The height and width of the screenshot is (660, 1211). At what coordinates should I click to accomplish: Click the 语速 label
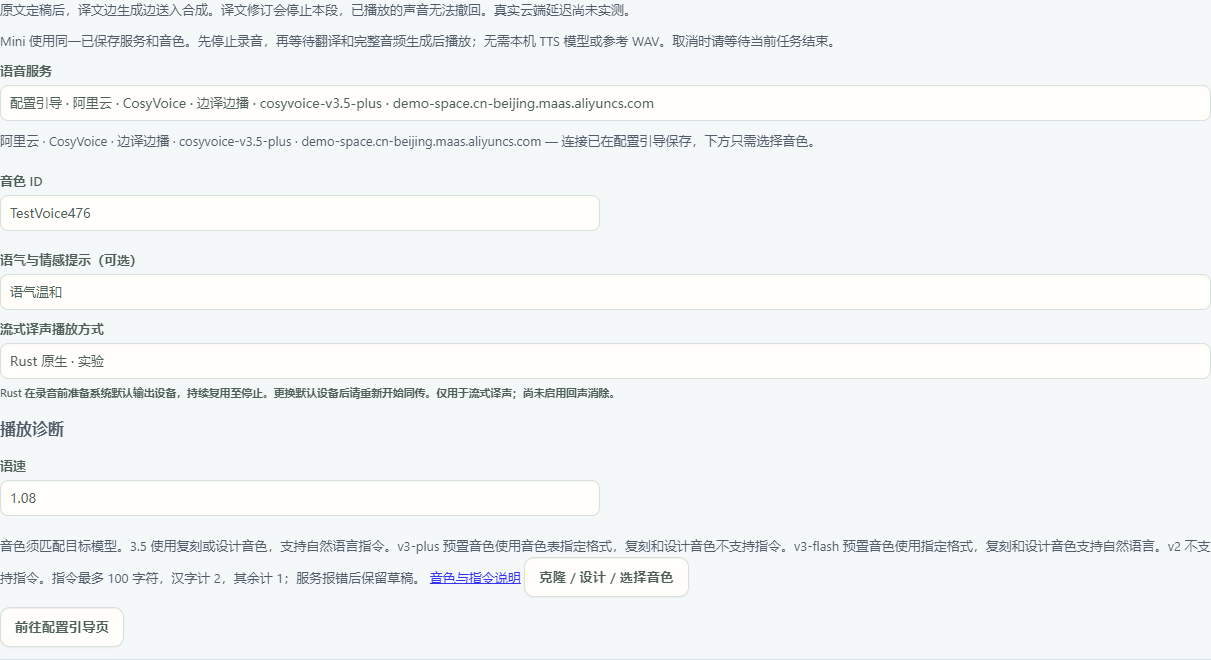(x=13, y=466)
